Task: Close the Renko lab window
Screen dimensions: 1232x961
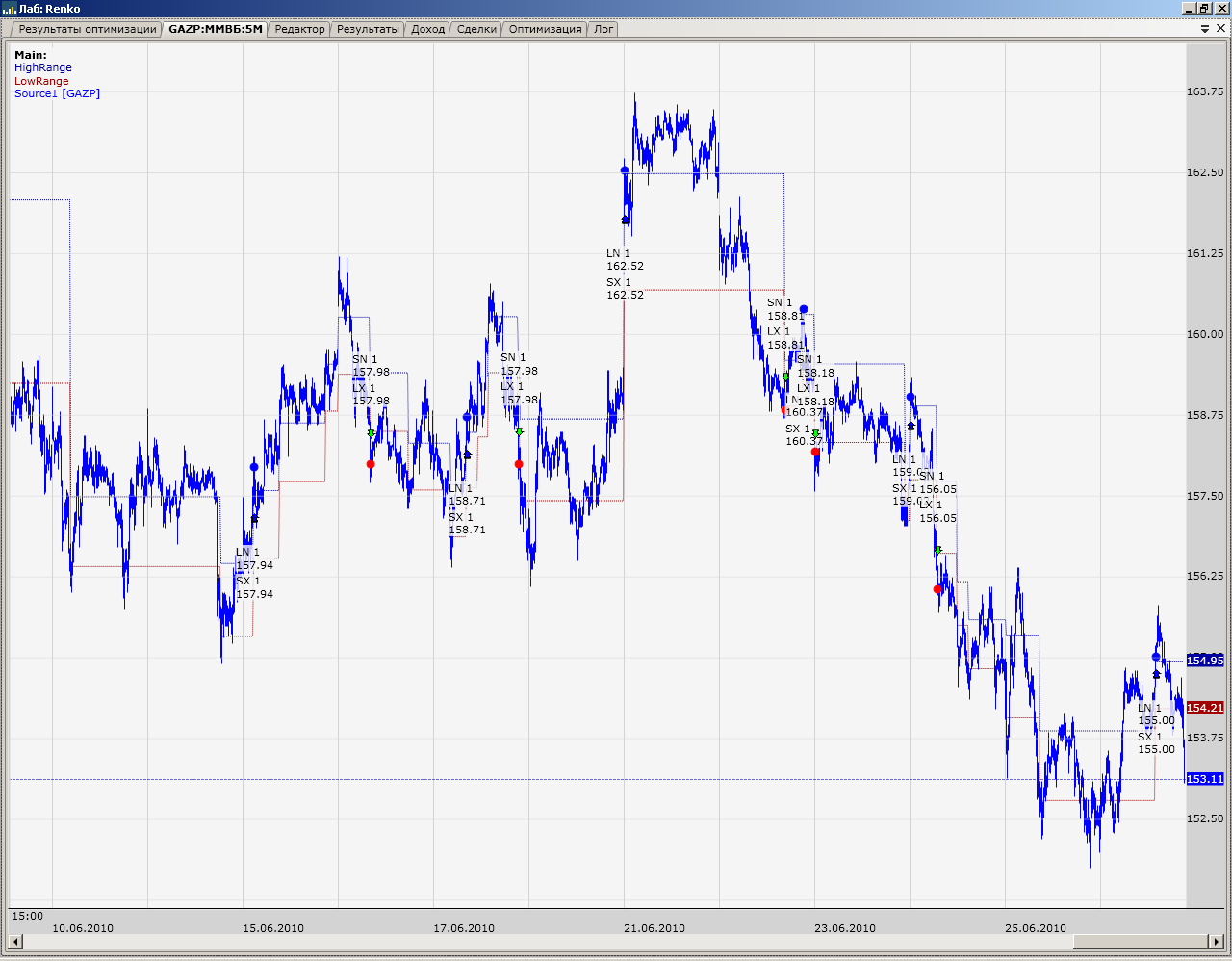Action: (x=1220, y=9)
